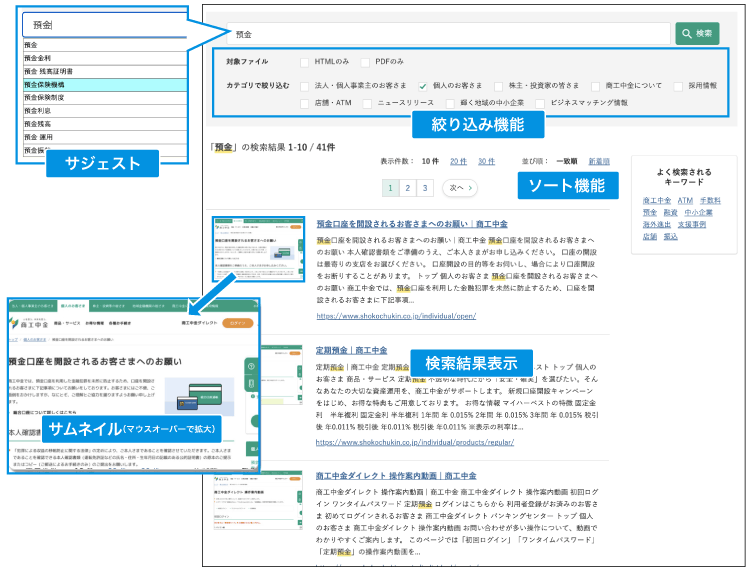Click the green 検索 search button
Screen dimensions: 750x573
[x=697, y=33]
